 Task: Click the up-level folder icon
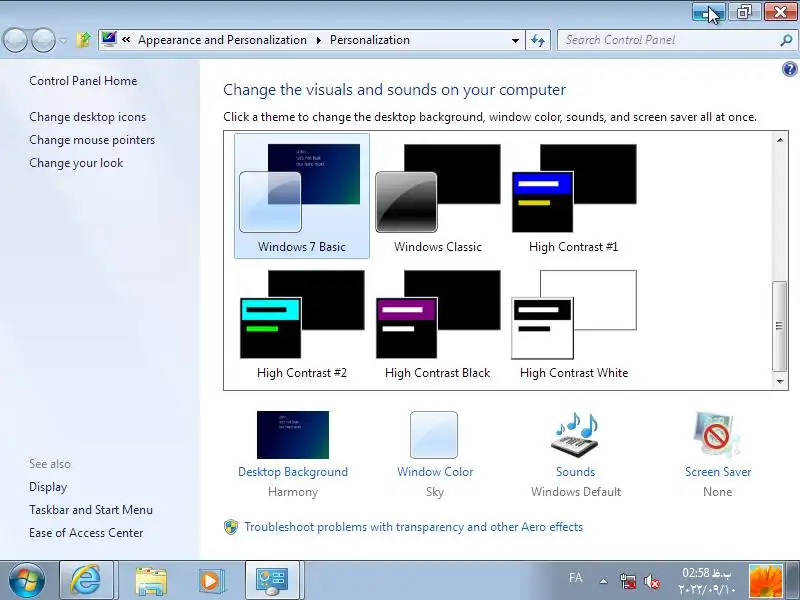tap(83, 40)
